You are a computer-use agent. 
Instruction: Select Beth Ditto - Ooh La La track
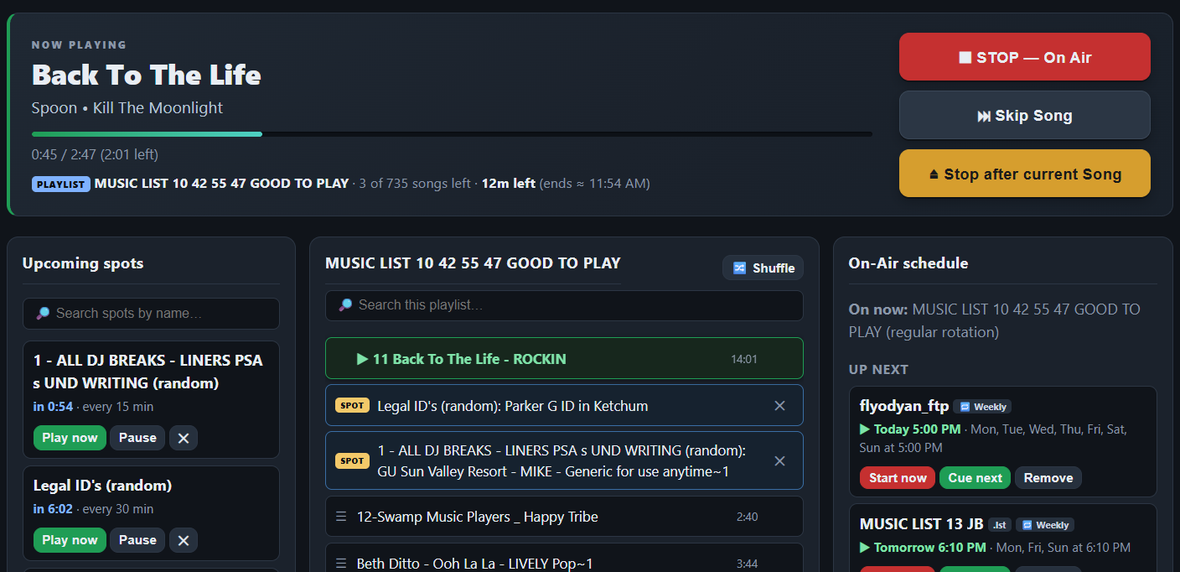tap(564, 558)
